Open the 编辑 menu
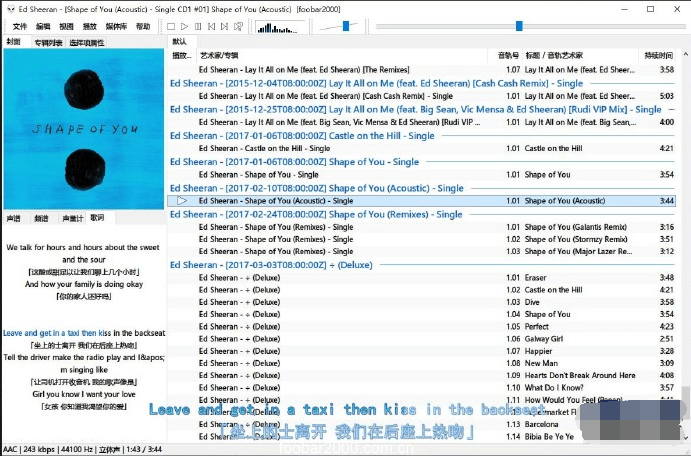 (43, 26)
